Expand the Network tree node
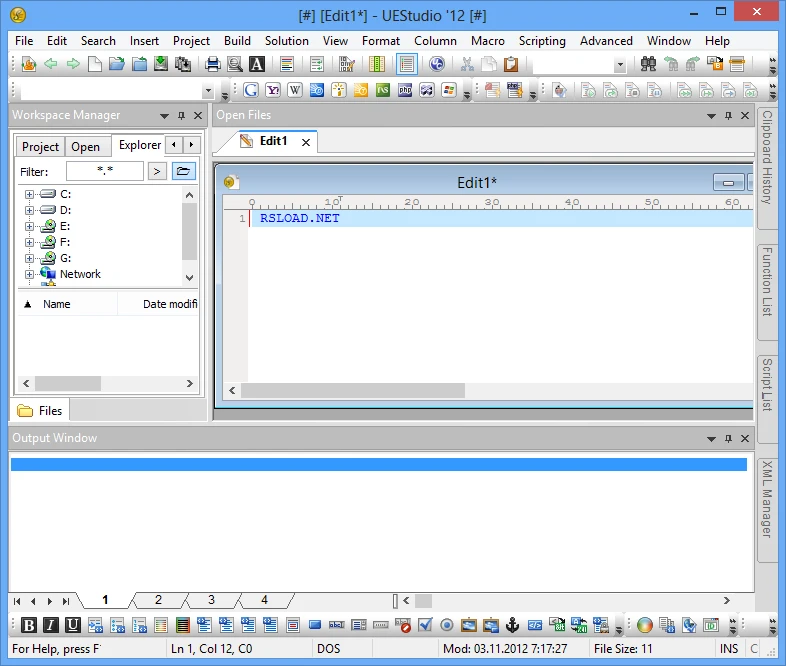 (x=30, y=274)
